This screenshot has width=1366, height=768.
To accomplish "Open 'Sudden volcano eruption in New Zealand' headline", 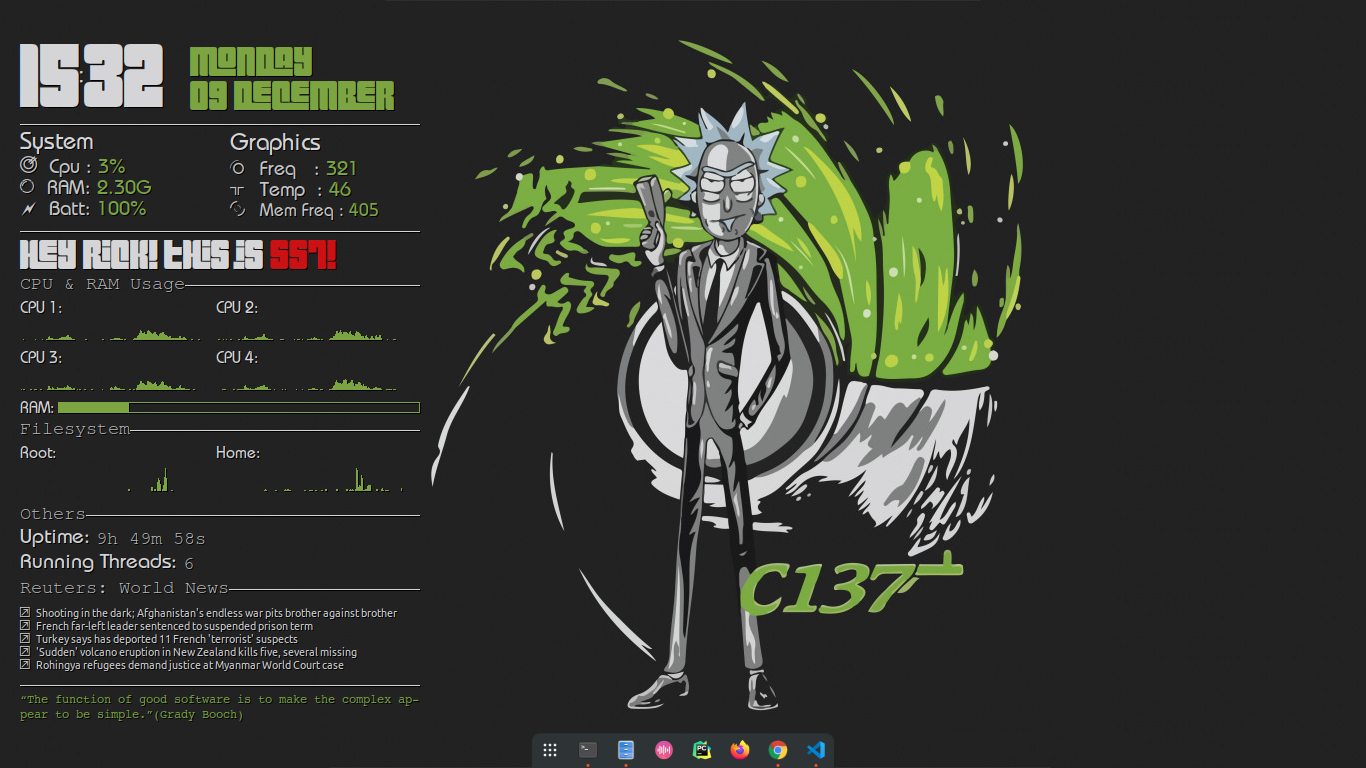I will click(196, 652).
